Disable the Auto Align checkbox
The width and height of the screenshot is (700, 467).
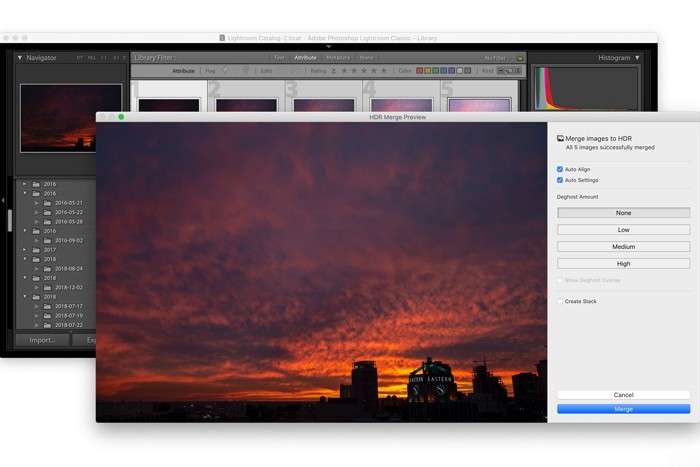[560, 169]
